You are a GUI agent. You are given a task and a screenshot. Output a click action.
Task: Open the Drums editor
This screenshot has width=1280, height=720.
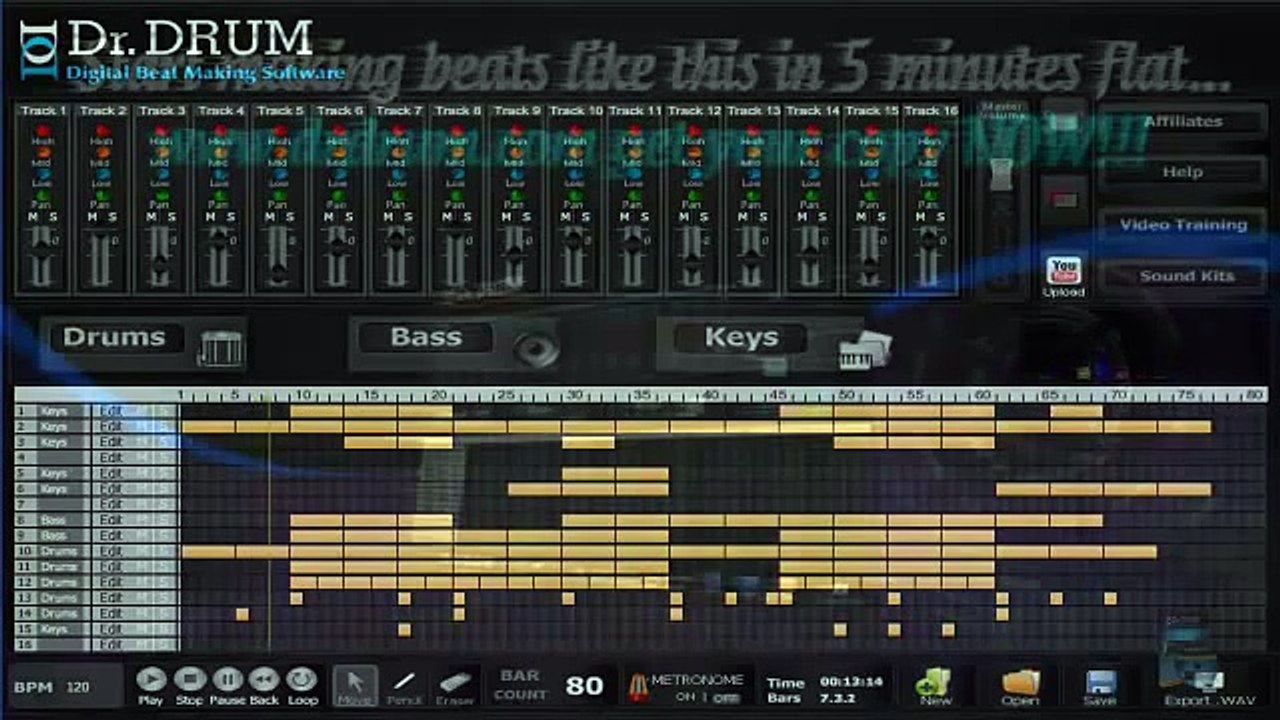tap(142, 343)
